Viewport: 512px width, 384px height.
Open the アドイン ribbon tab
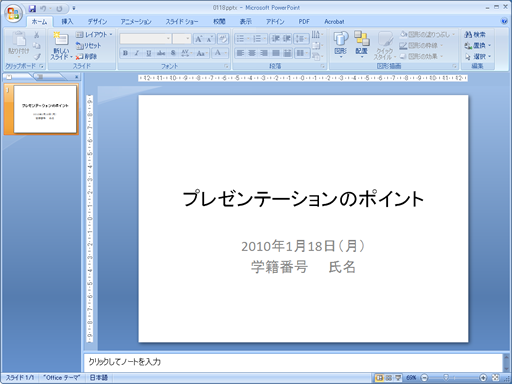coord(275,22)
